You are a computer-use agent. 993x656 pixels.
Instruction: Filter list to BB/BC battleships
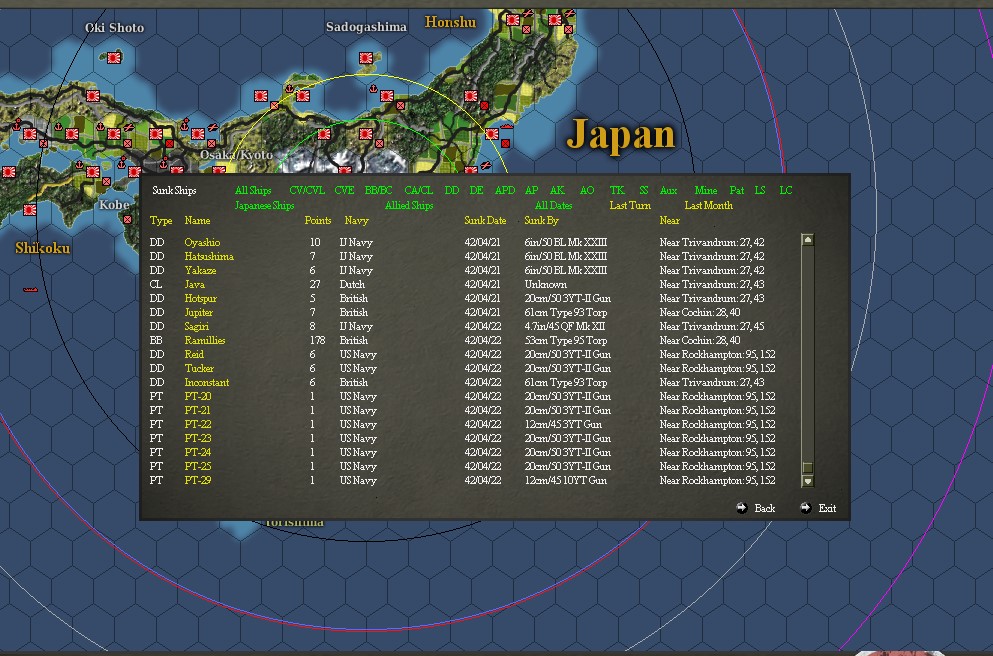point(378,190)
